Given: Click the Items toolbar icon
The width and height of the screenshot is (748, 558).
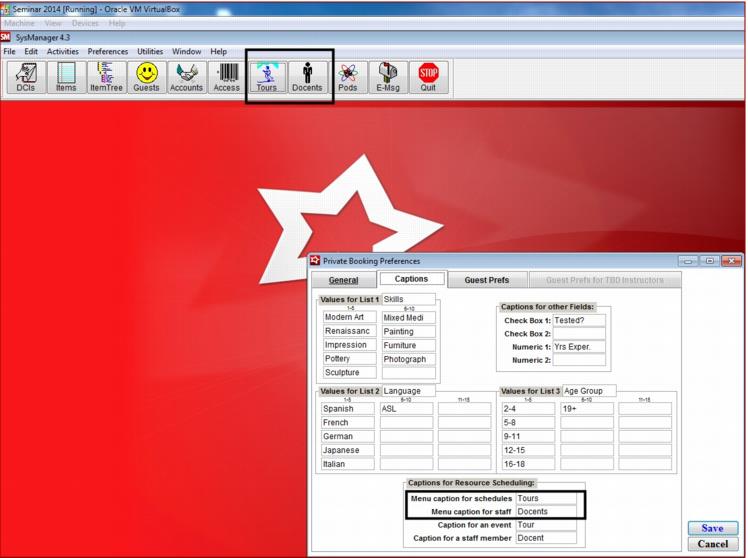Looking at the screenshot, I should (66, 77).
